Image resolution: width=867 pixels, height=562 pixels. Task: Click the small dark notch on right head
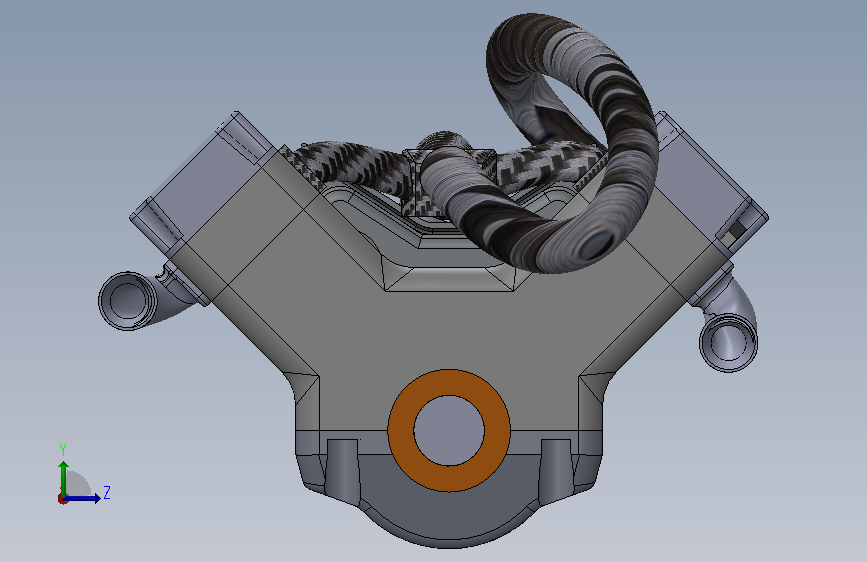(x=735, y=229)
